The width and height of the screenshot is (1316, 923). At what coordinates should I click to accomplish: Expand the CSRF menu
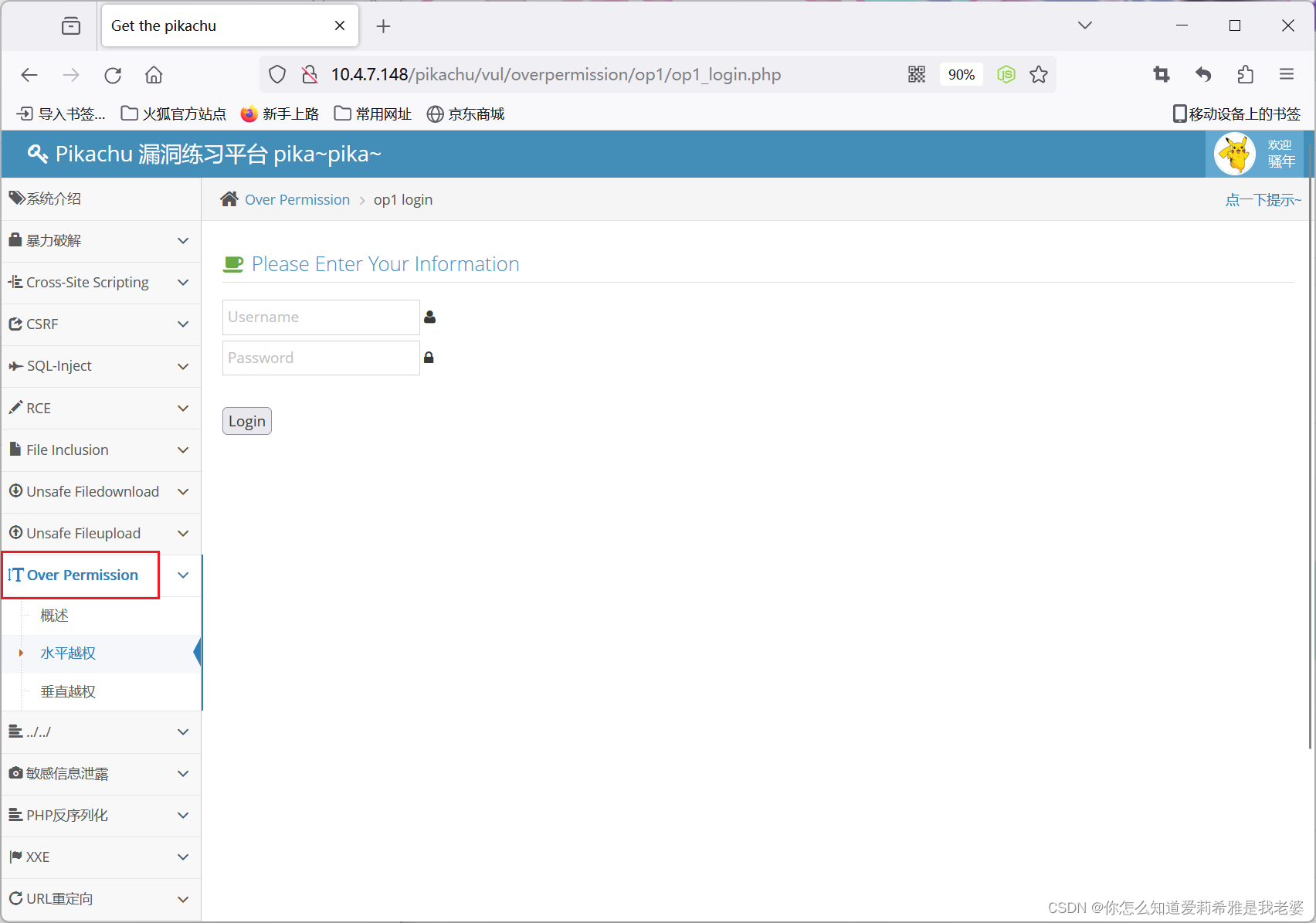101,324
